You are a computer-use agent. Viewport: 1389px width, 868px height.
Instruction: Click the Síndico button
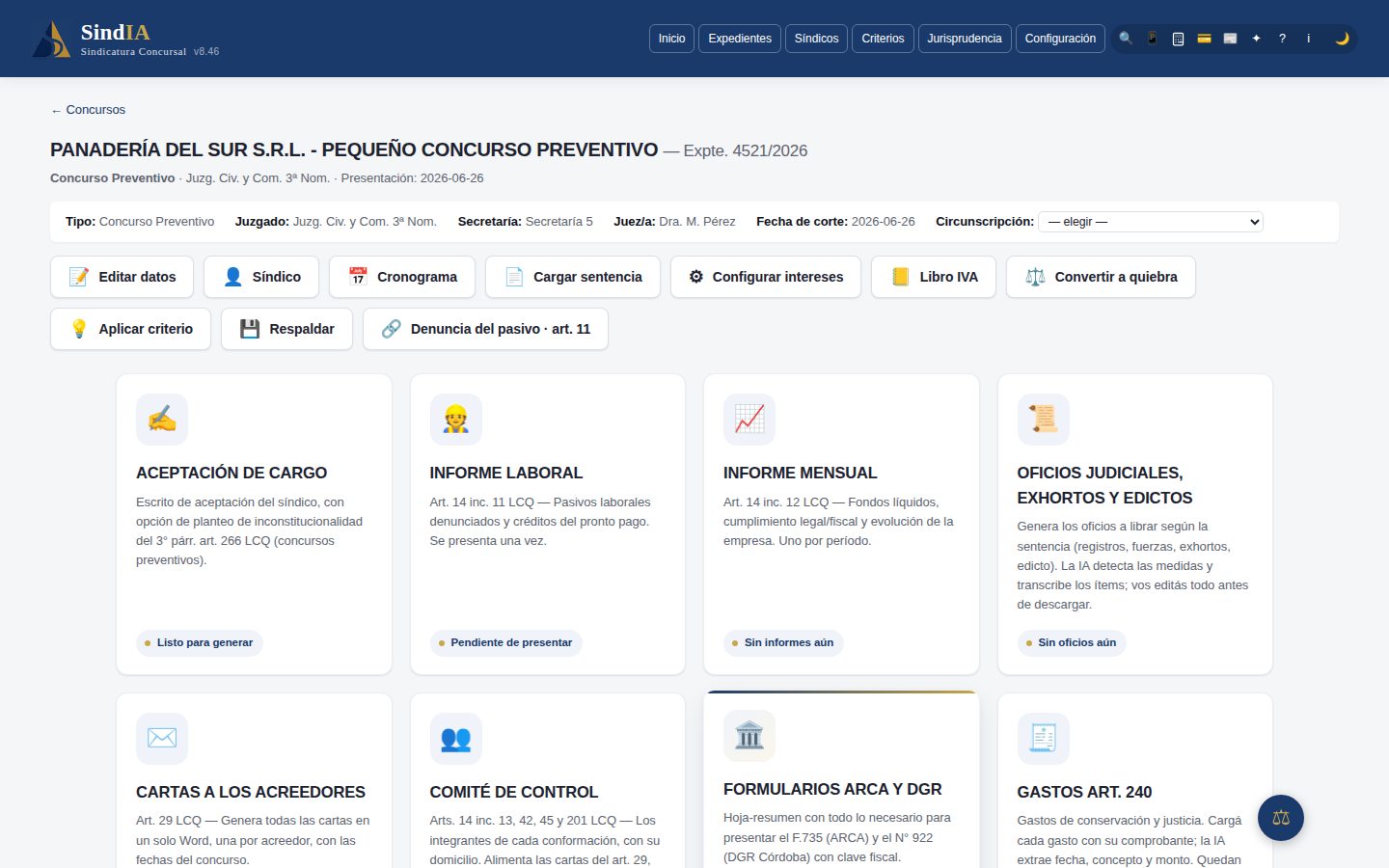(261, 277)
